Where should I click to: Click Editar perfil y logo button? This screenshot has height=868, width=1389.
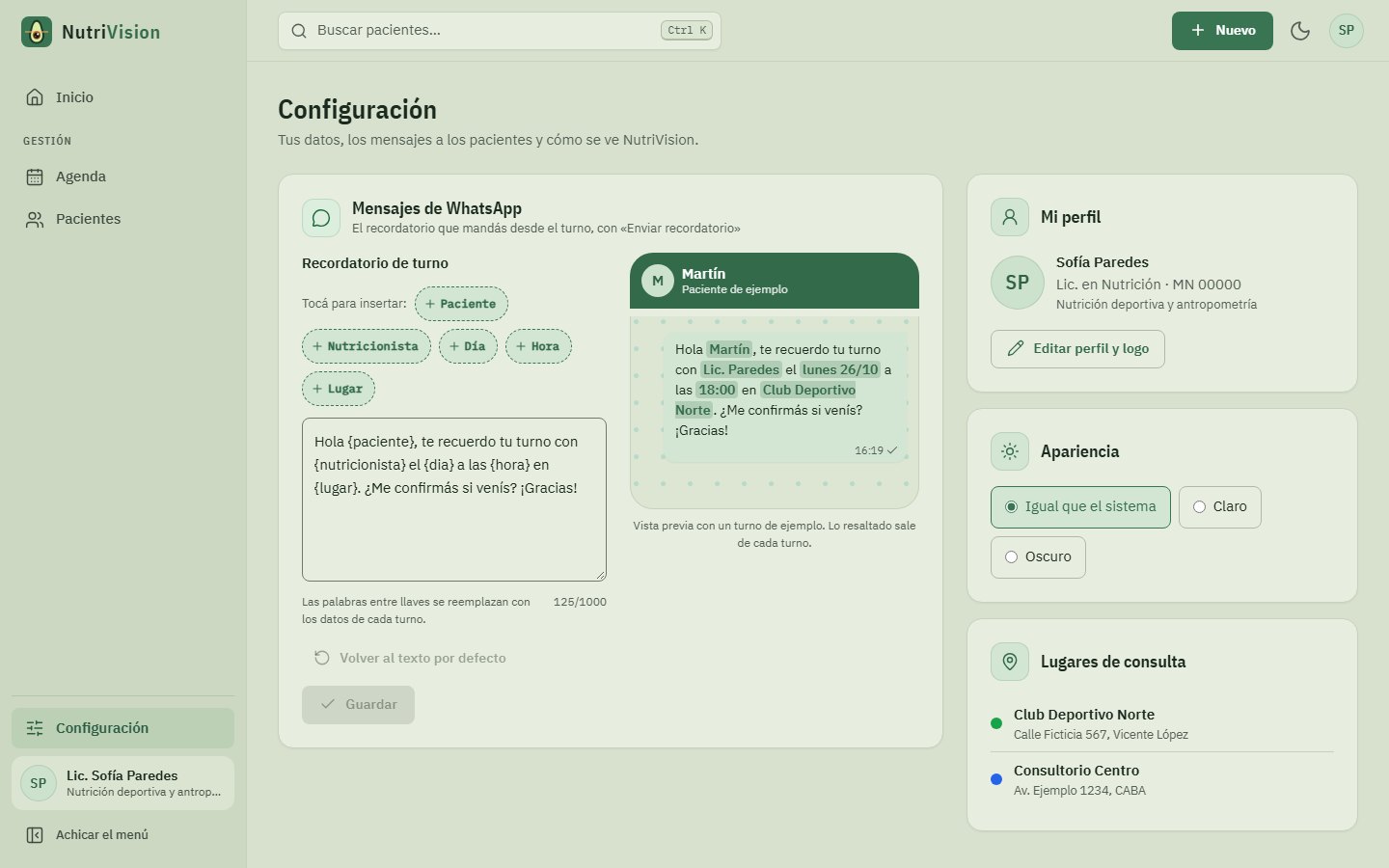tap(1077, 349)
